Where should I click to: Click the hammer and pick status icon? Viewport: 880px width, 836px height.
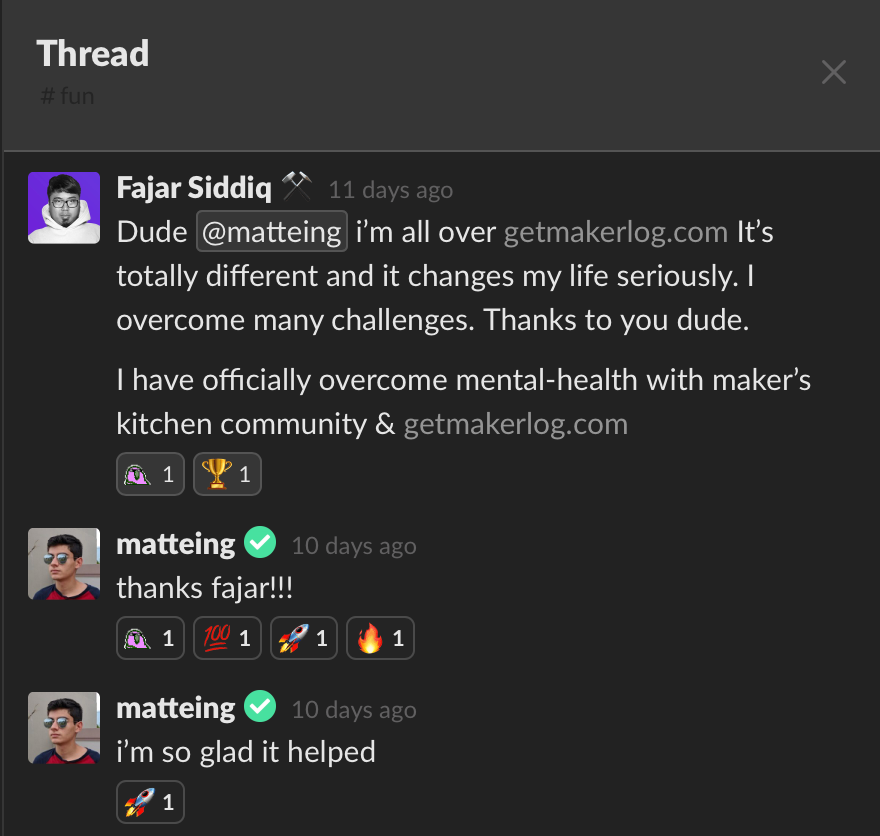tap(296, 186)
